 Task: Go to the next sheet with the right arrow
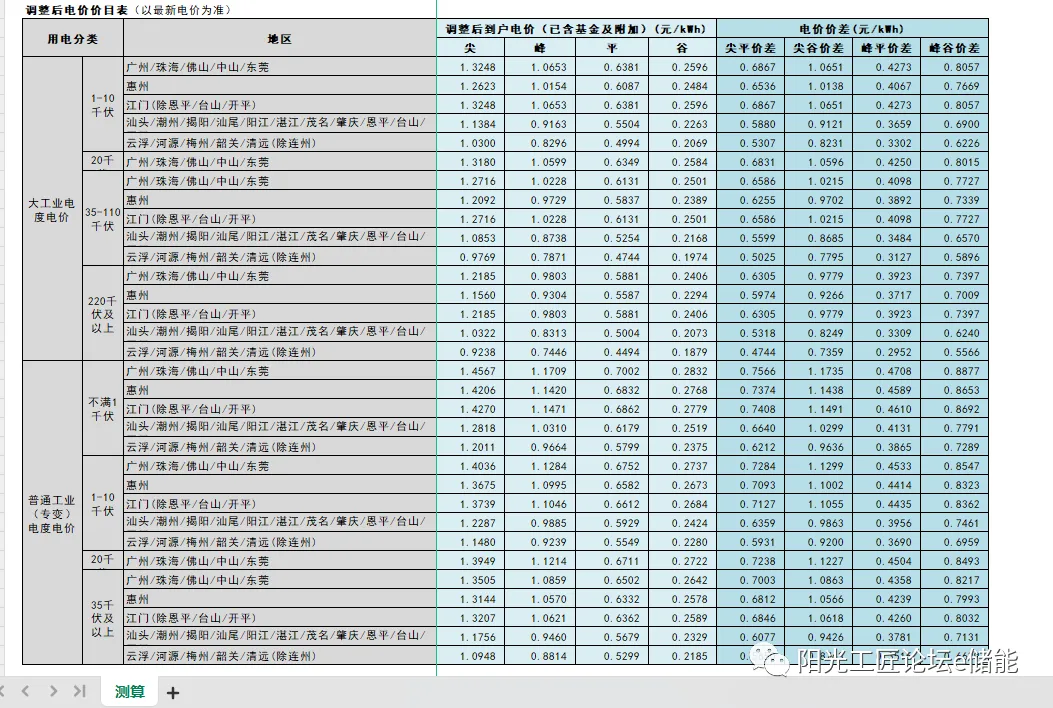pyautogui.click(x=53, y=691)
